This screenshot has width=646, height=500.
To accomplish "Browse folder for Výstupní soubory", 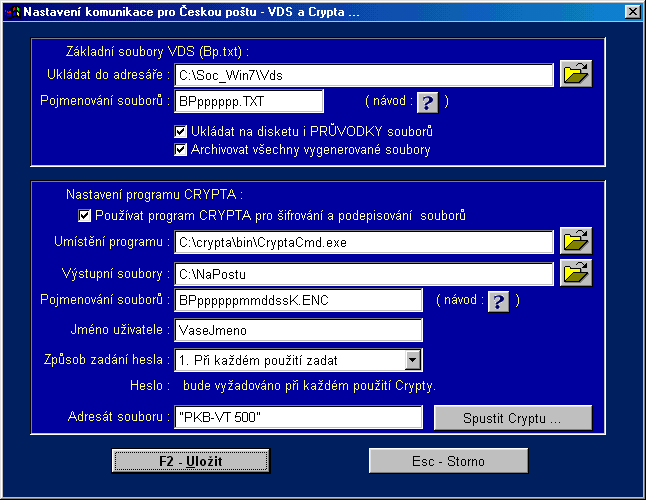I will [x=576, y=273].
